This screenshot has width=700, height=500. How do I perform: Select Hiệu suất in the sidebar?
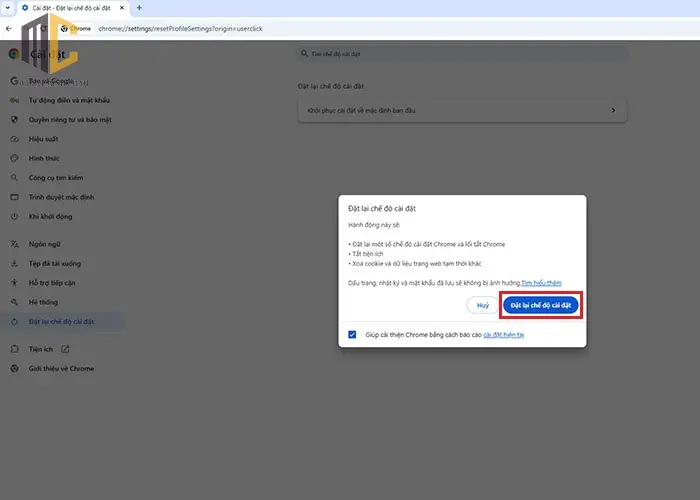(x=43, y=139)
